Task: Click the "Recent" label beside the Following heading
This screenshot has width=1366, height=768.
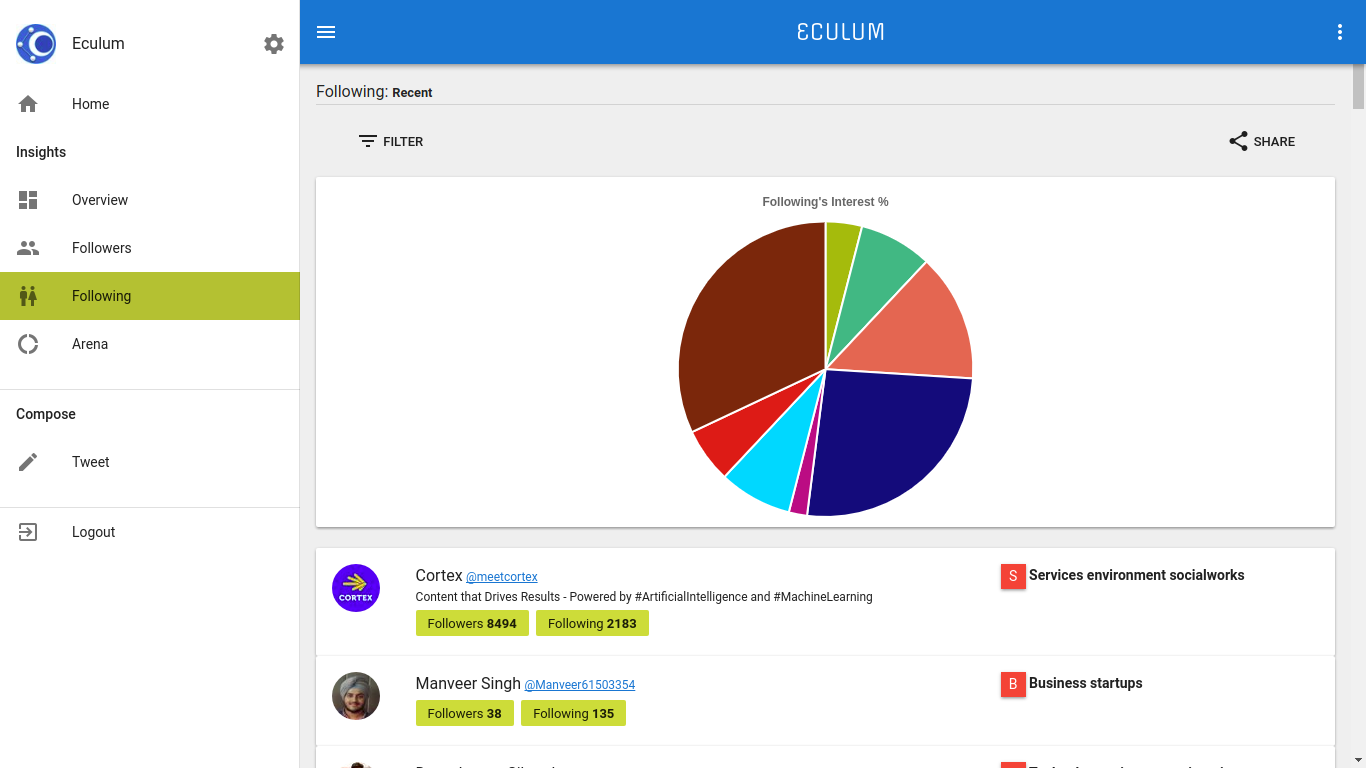Action: (x=412, y=93)
